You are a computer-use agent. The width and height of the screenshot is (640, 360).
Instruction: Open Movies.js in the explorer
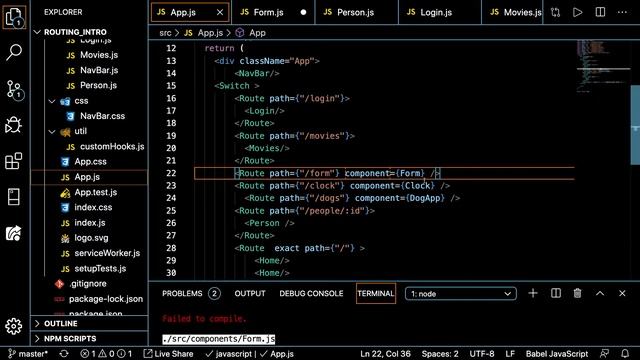click(99, 55)
